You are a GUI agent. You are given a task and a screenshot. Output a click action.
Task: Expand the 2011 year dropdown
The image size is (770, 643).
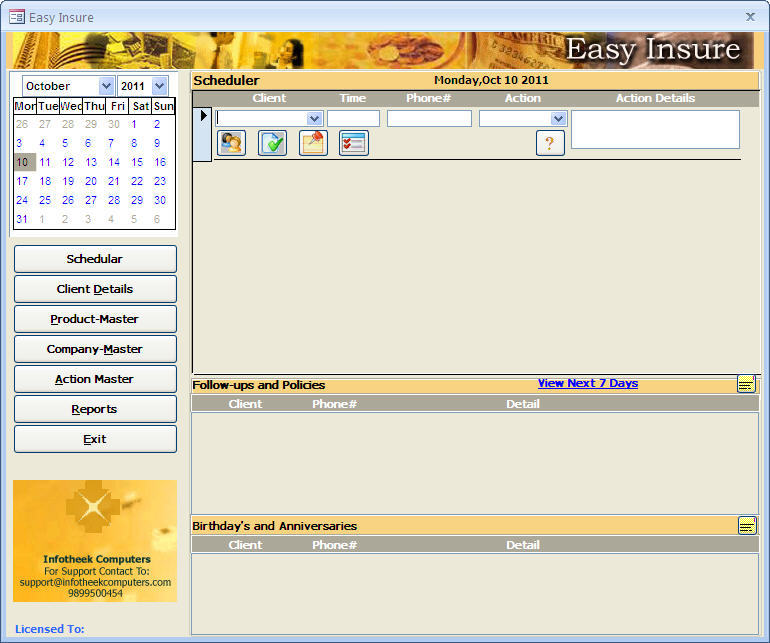click(x=159, y=86)
